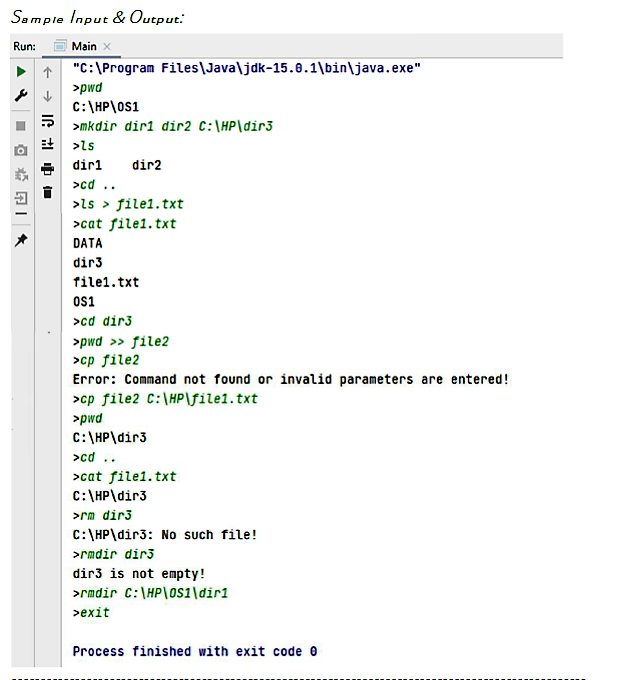
Task: Click the 'mkdir dir1 dir2 C:\HP\dir3' line
Action: [x=173, y=126]
